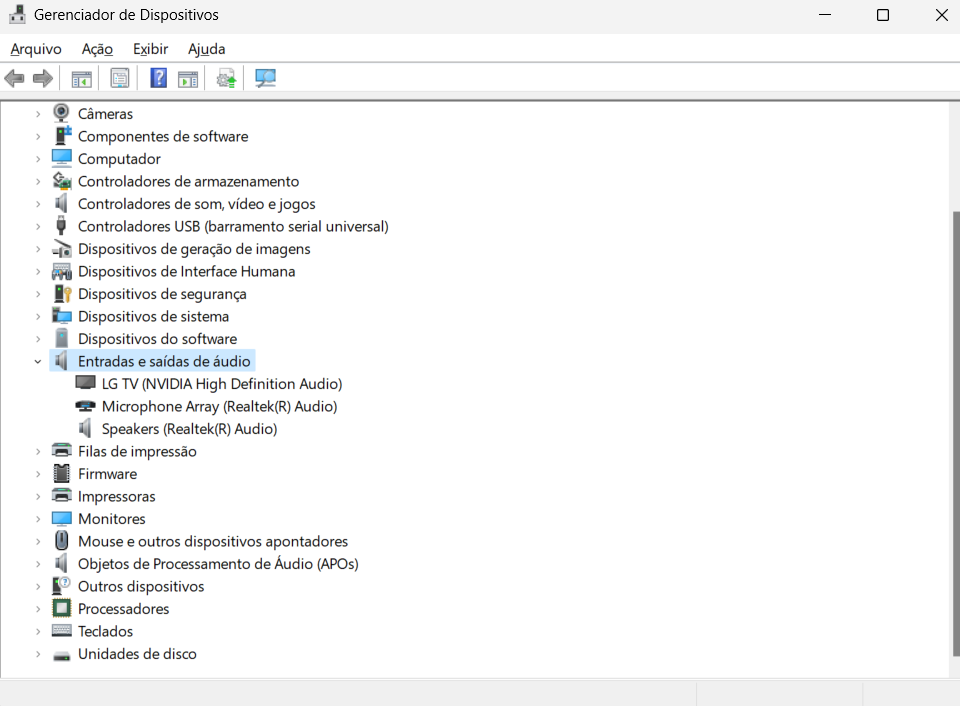
Task: Select Controladores de som, vídeo e jogos
Action: click(197, 204)
